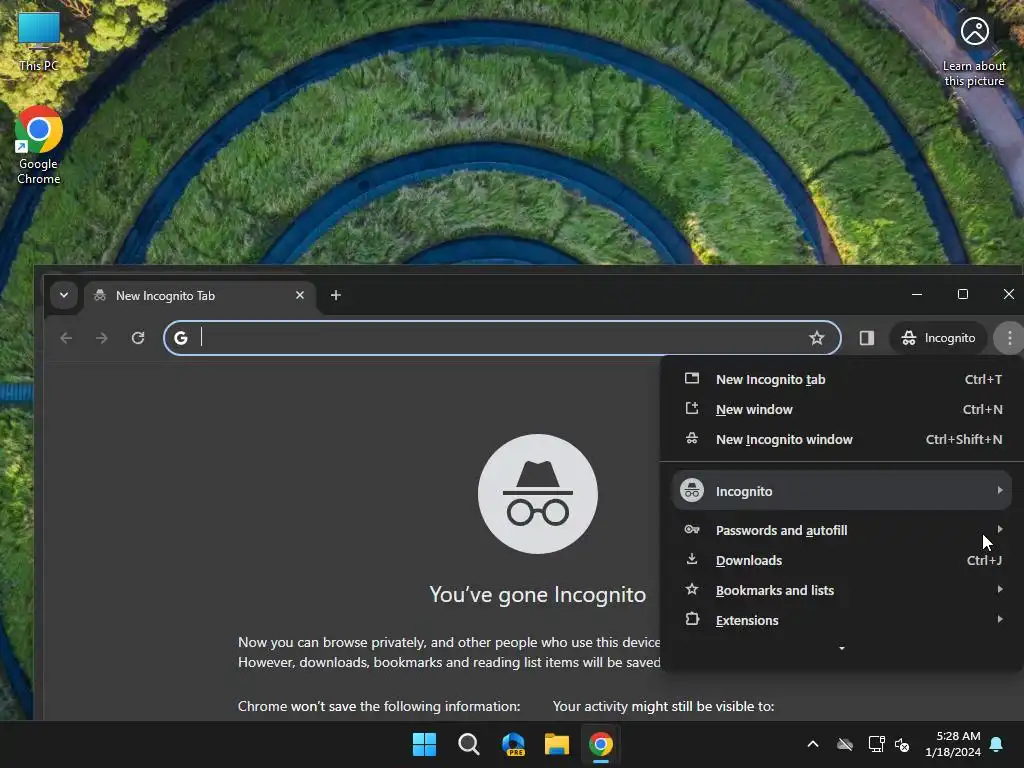Select the New Incognito Tab tab
This screenshot has height=768, width=1024.
pos(200,296)
